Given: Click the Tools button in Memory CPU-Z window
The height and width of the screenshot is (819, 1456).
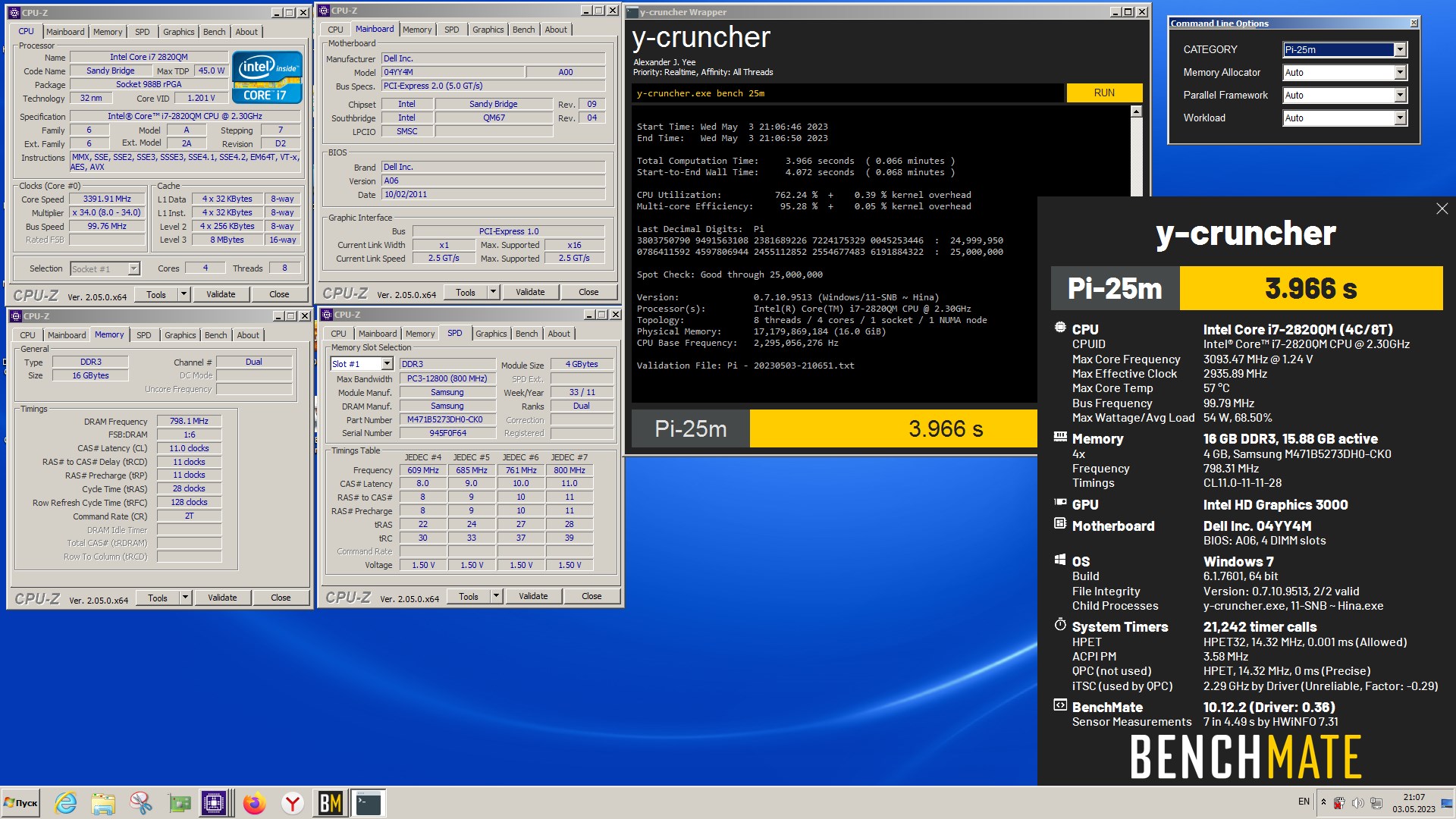Looking at the screenshot, I should (158, 598).
